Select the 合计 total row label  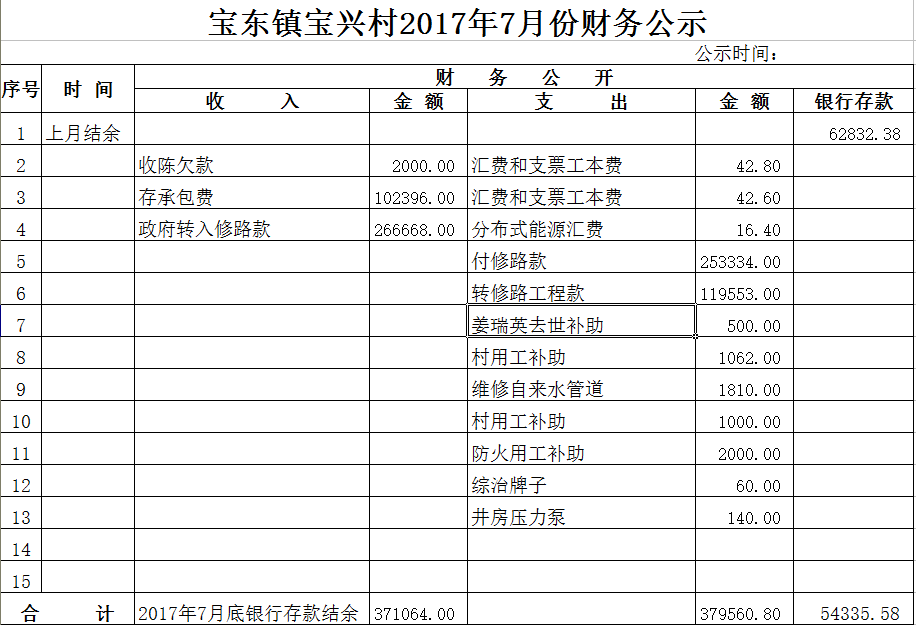click(x=68, y=609)
